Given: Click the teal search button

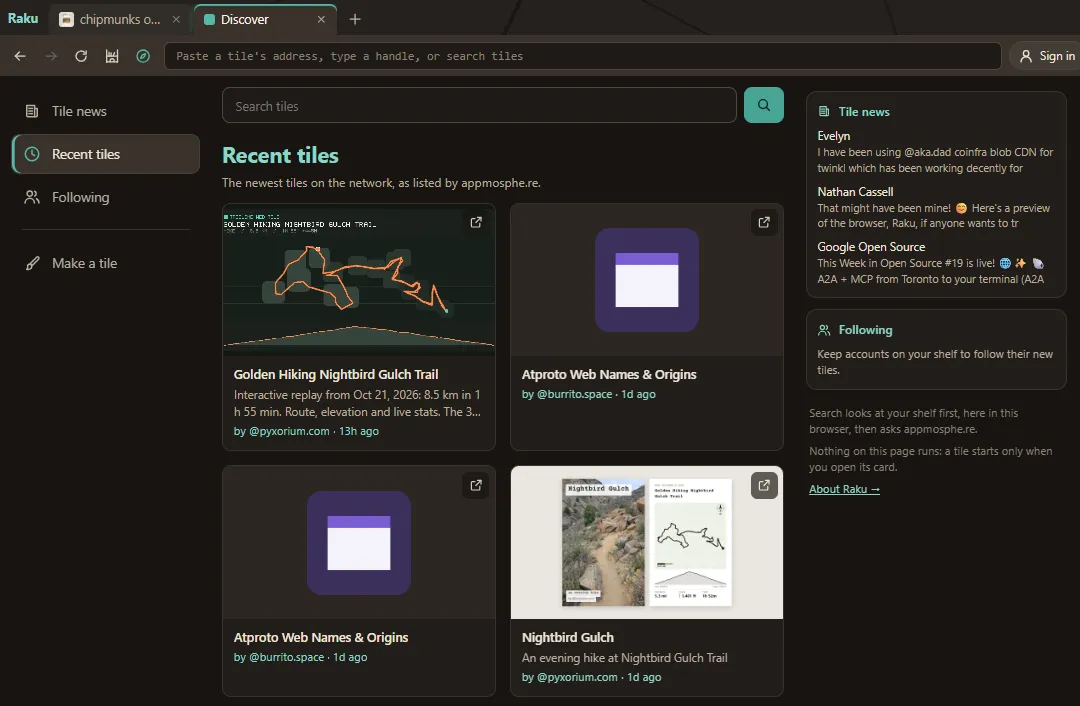Looking at the screenshot, I should click(x=763, y=105).
